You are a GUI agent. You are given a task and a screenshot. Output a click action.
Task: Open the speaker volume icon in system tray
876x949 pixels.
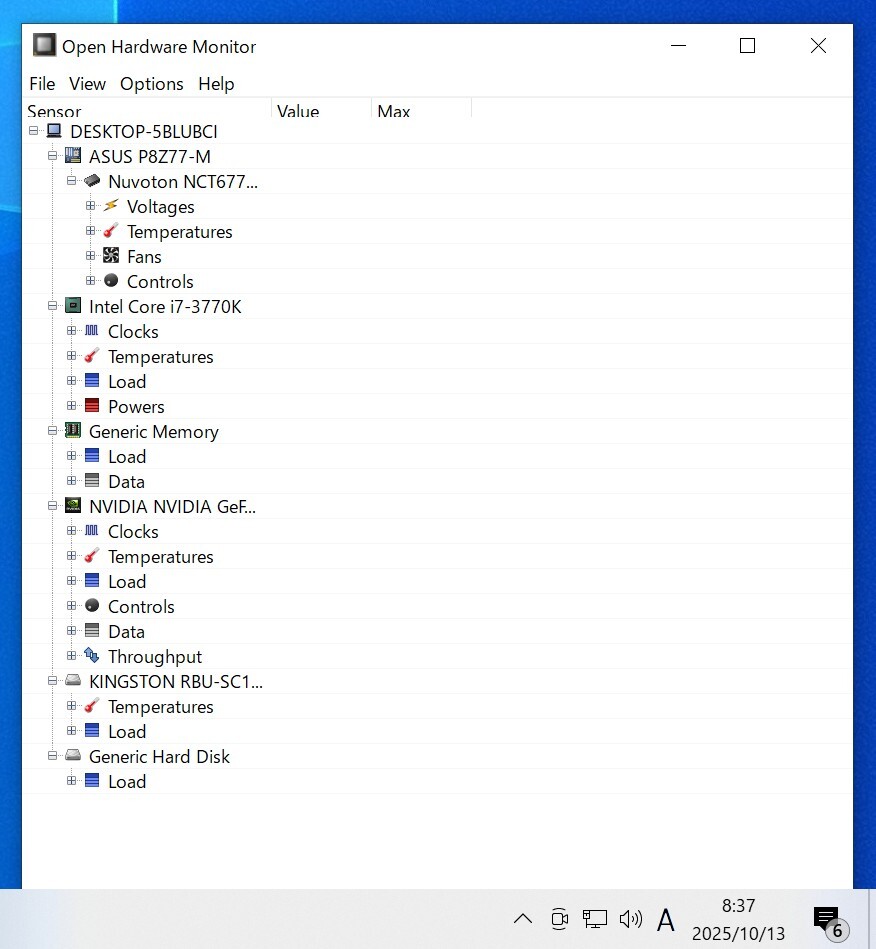(630, 919)
